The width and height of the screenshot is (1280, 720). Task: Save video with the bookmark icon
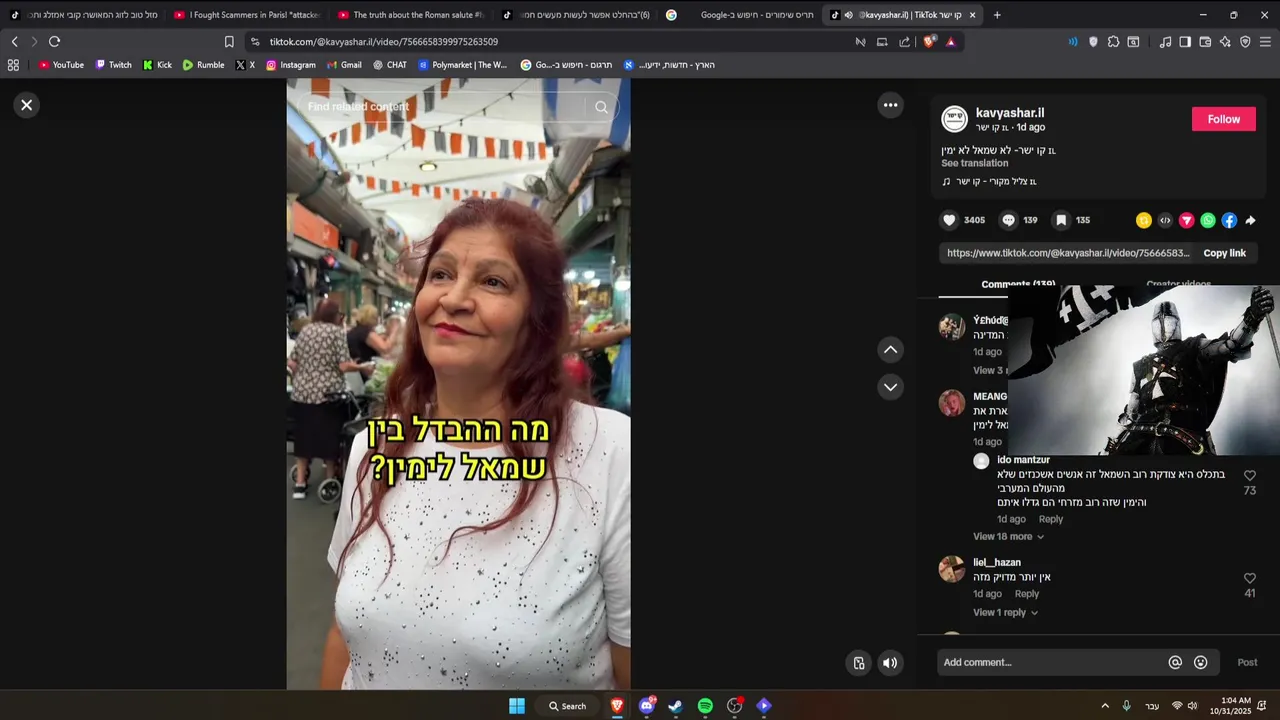pyautogui.click(x=1061, y=220)
